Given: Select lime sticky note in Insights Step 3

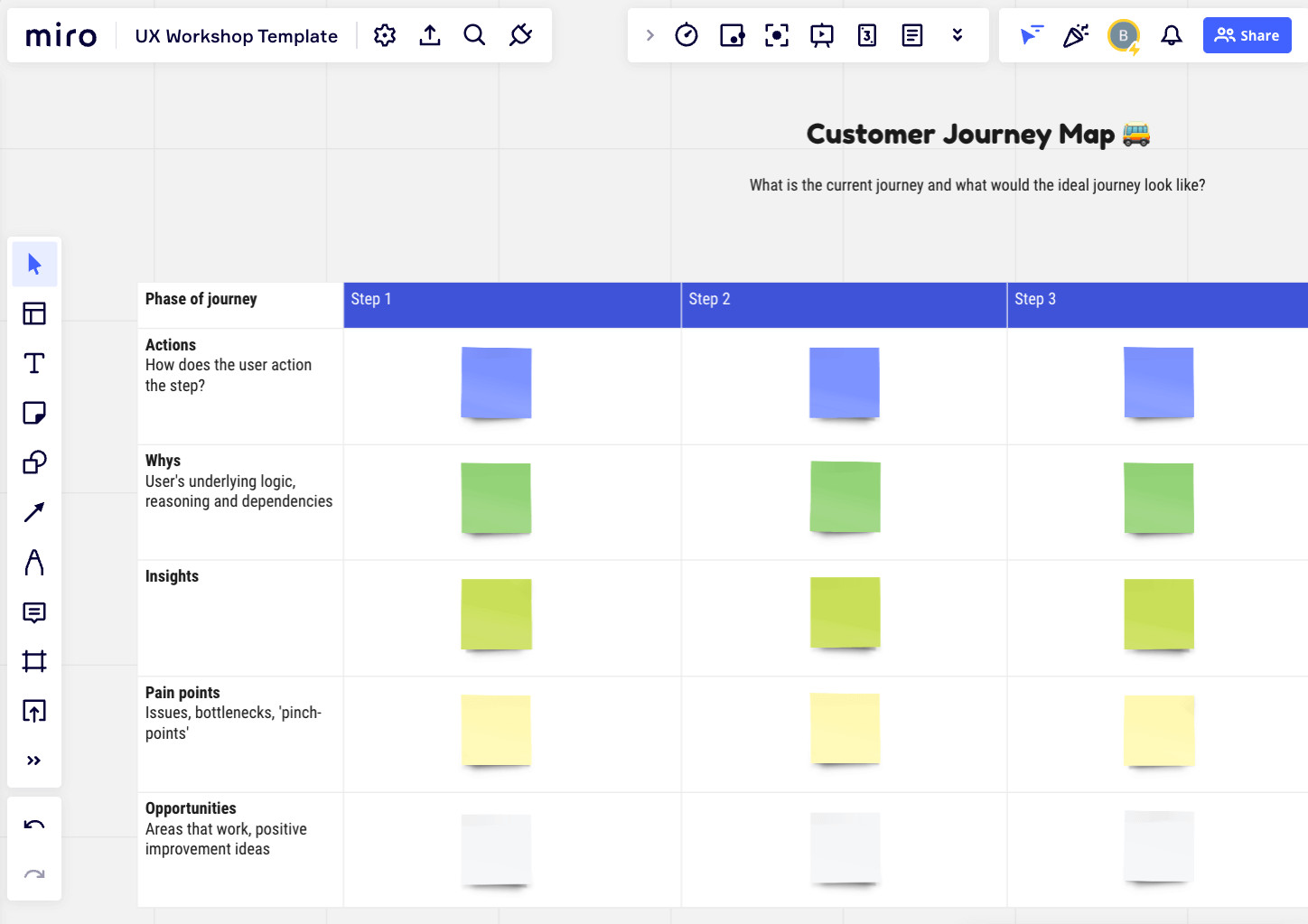Looking at the screenshot, I should tap(1159, 614).
